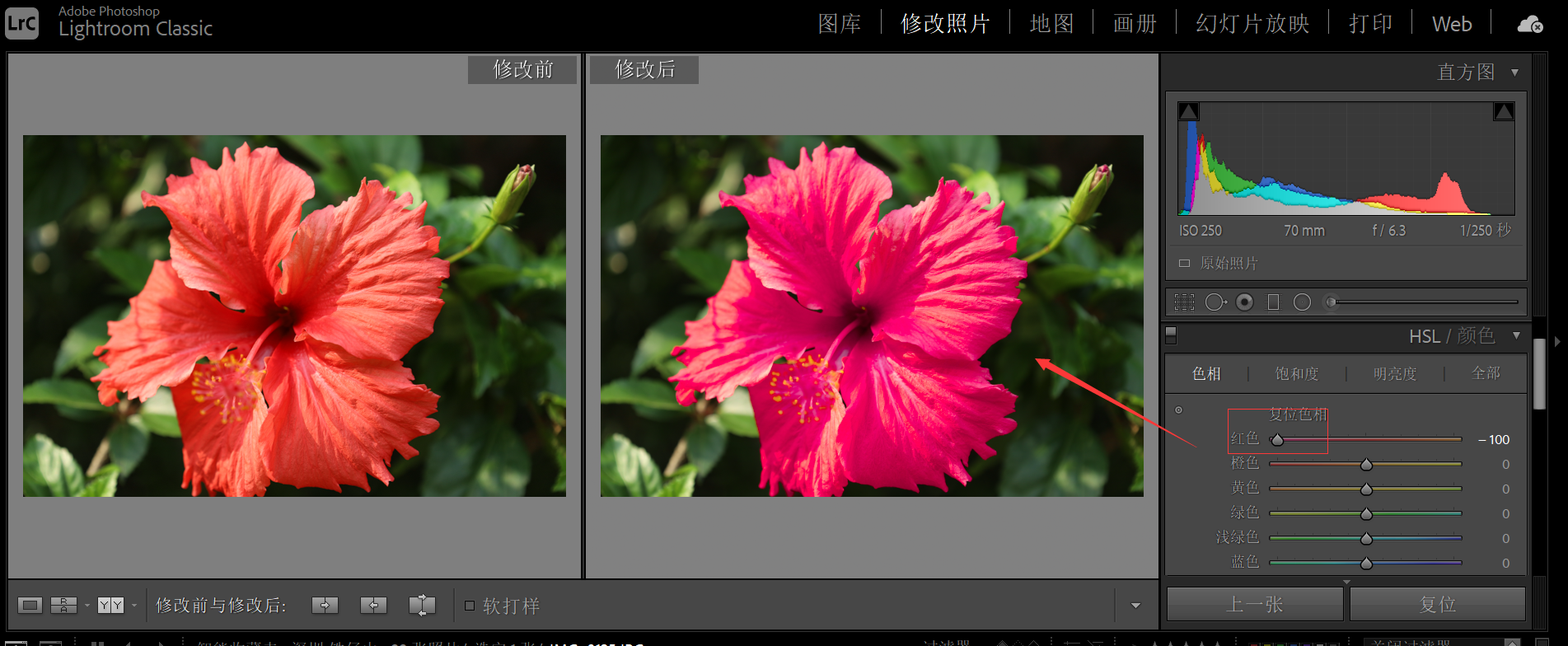Viewport: 1568px width, 646px height.
Task: Click the 修改后 after photo preview
Action: tap(872, 316)
